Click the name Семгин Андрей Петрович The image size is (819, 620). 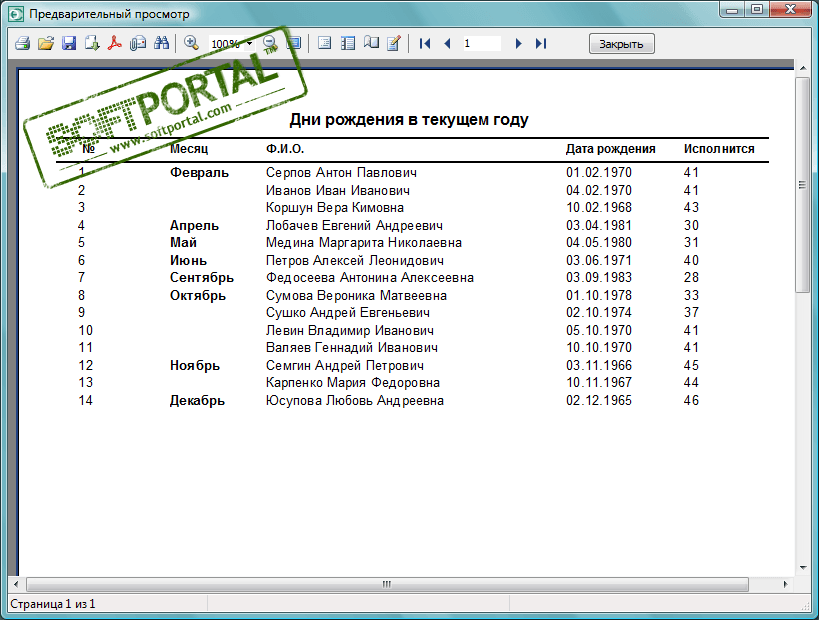click(x=345, y=365)
